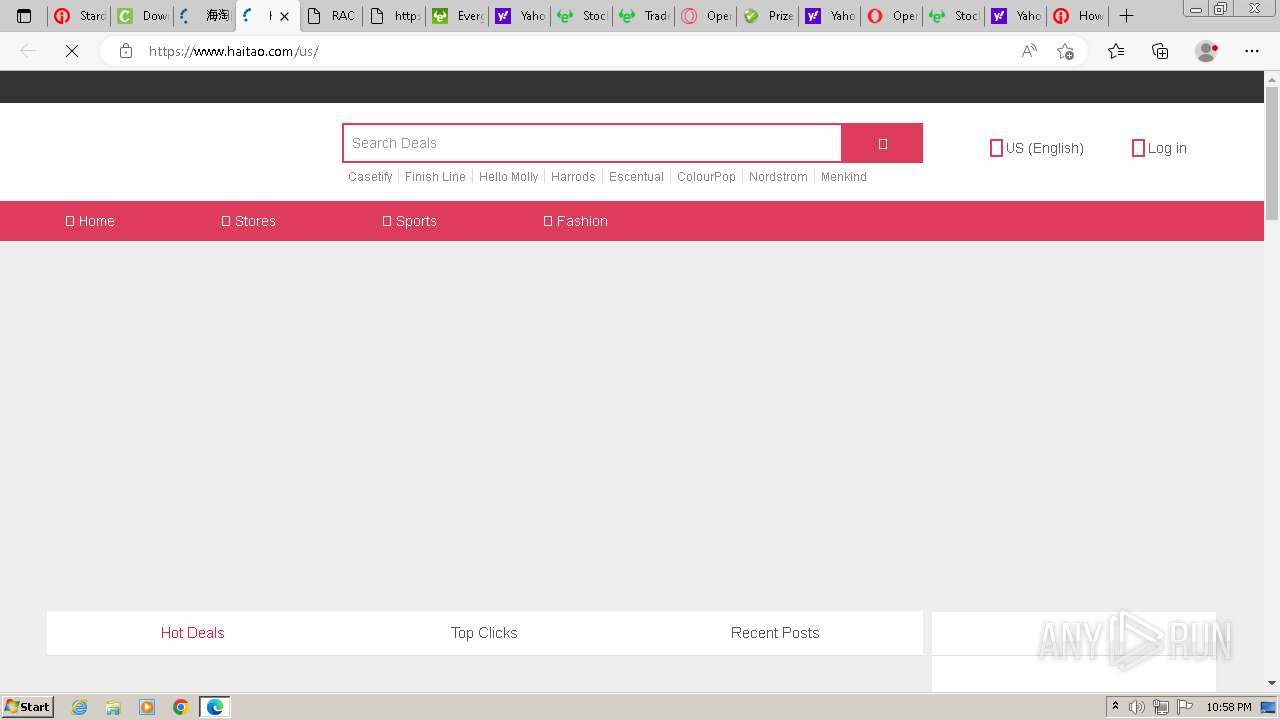1280x720 pixels.
Task: Close the active haitao tab
Action: coord(284,16)
